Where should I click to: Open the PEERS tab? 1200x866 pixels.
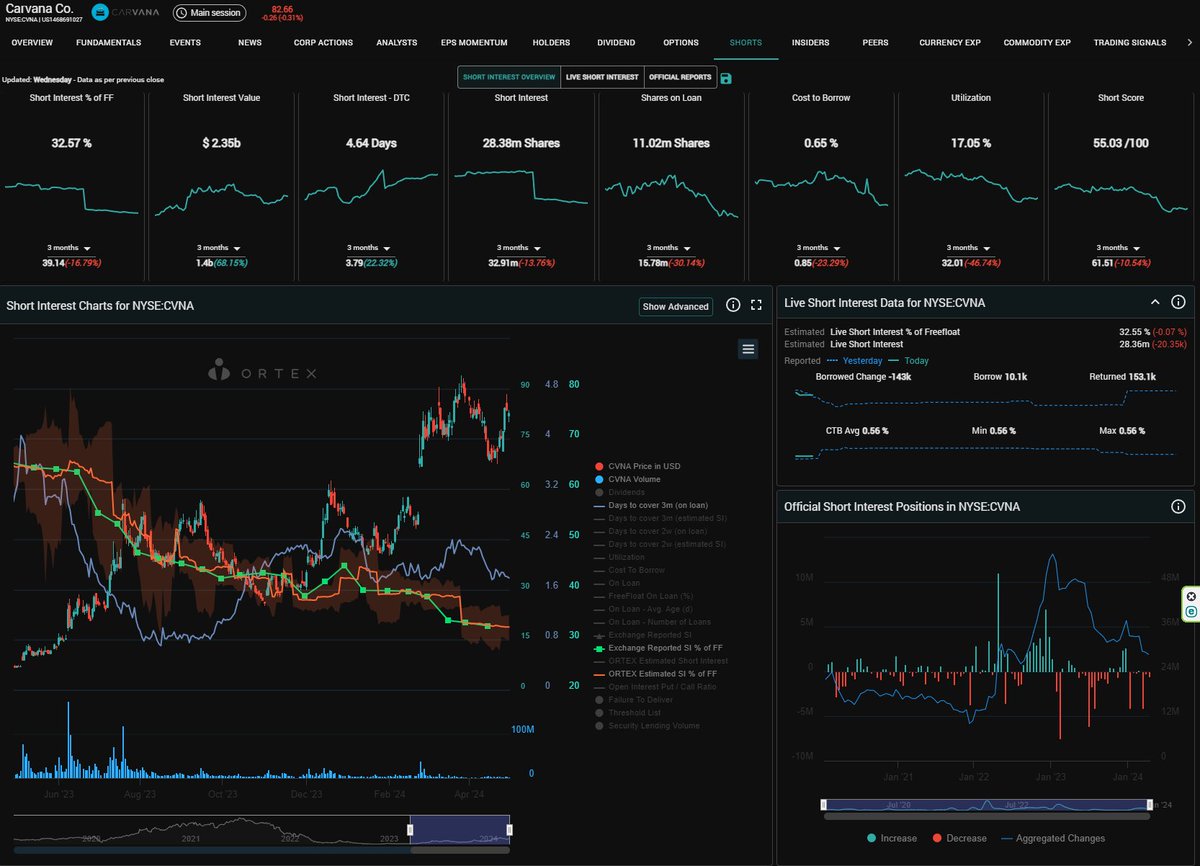[875, 43]
